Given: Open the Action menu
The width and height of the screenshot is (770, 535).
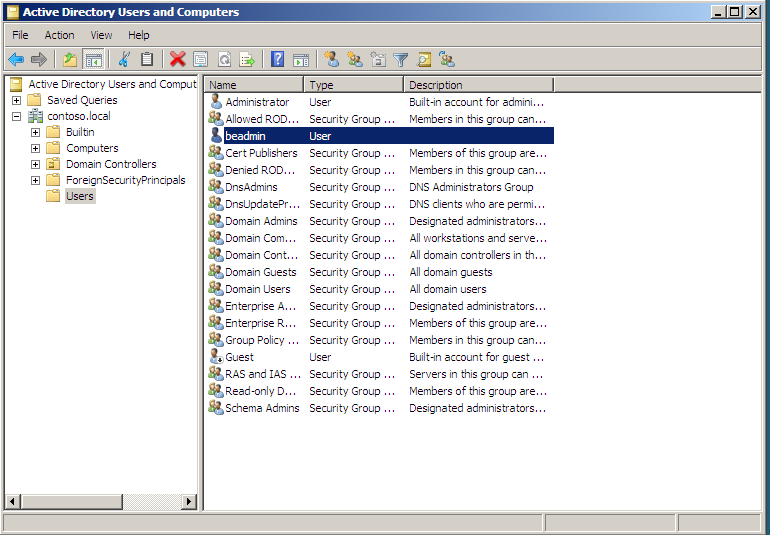Looking at the screenshot, I should point(59,35).
